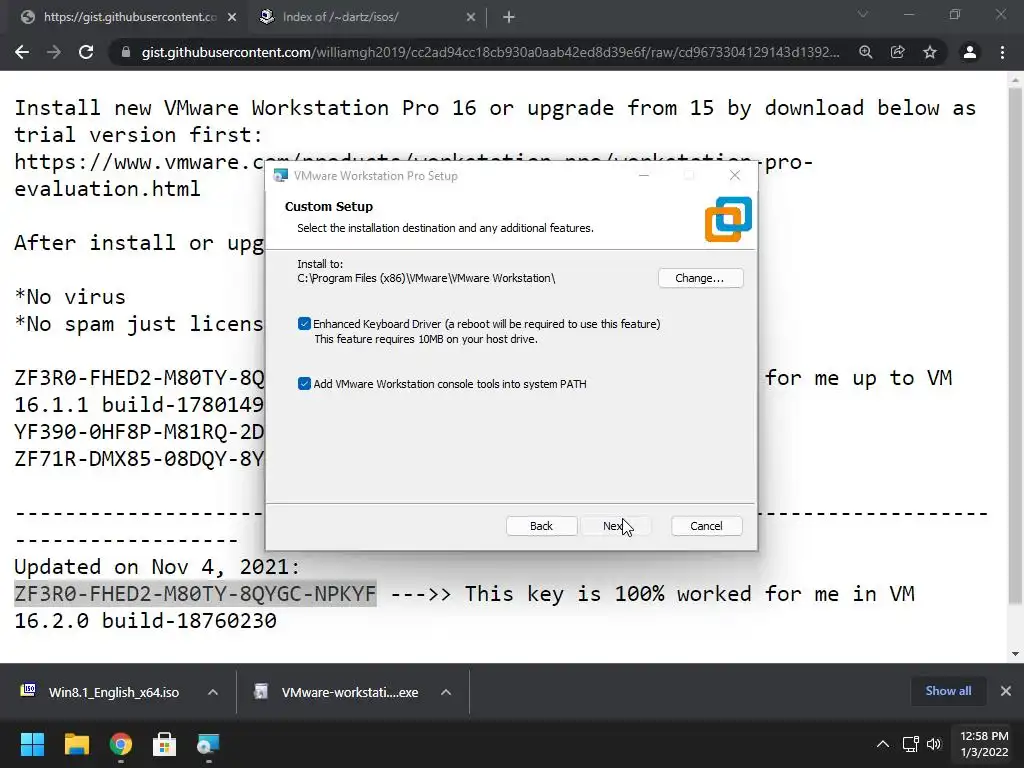This screenshot has height=768, width=1024.
Task: Click the 'Updated on Nov 4, 2021:' text
Action: 157,567
